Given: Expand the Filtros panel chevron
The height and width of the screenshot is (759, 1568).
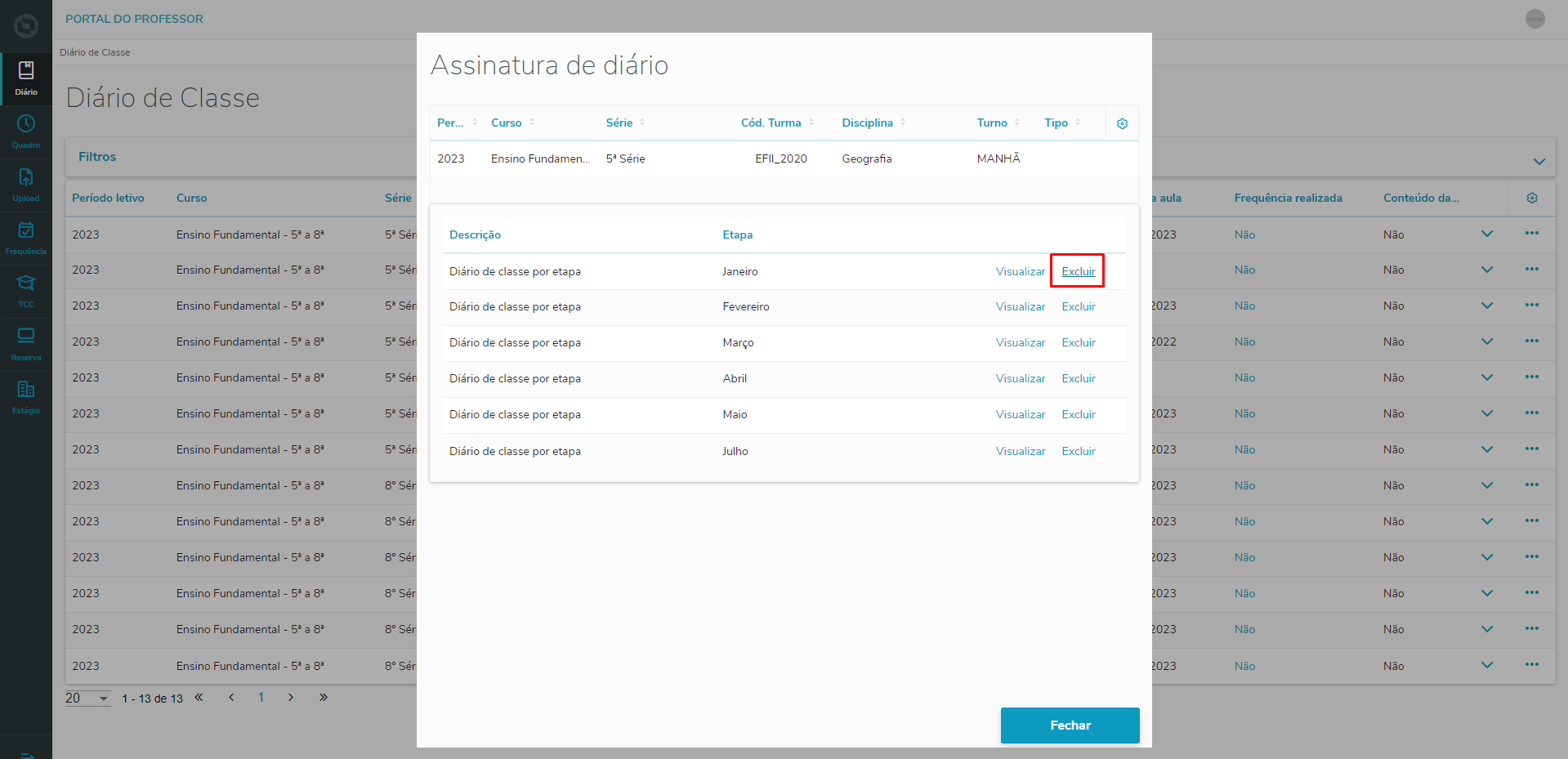Looking at the screenshot, I should [x=1539, y=161].
